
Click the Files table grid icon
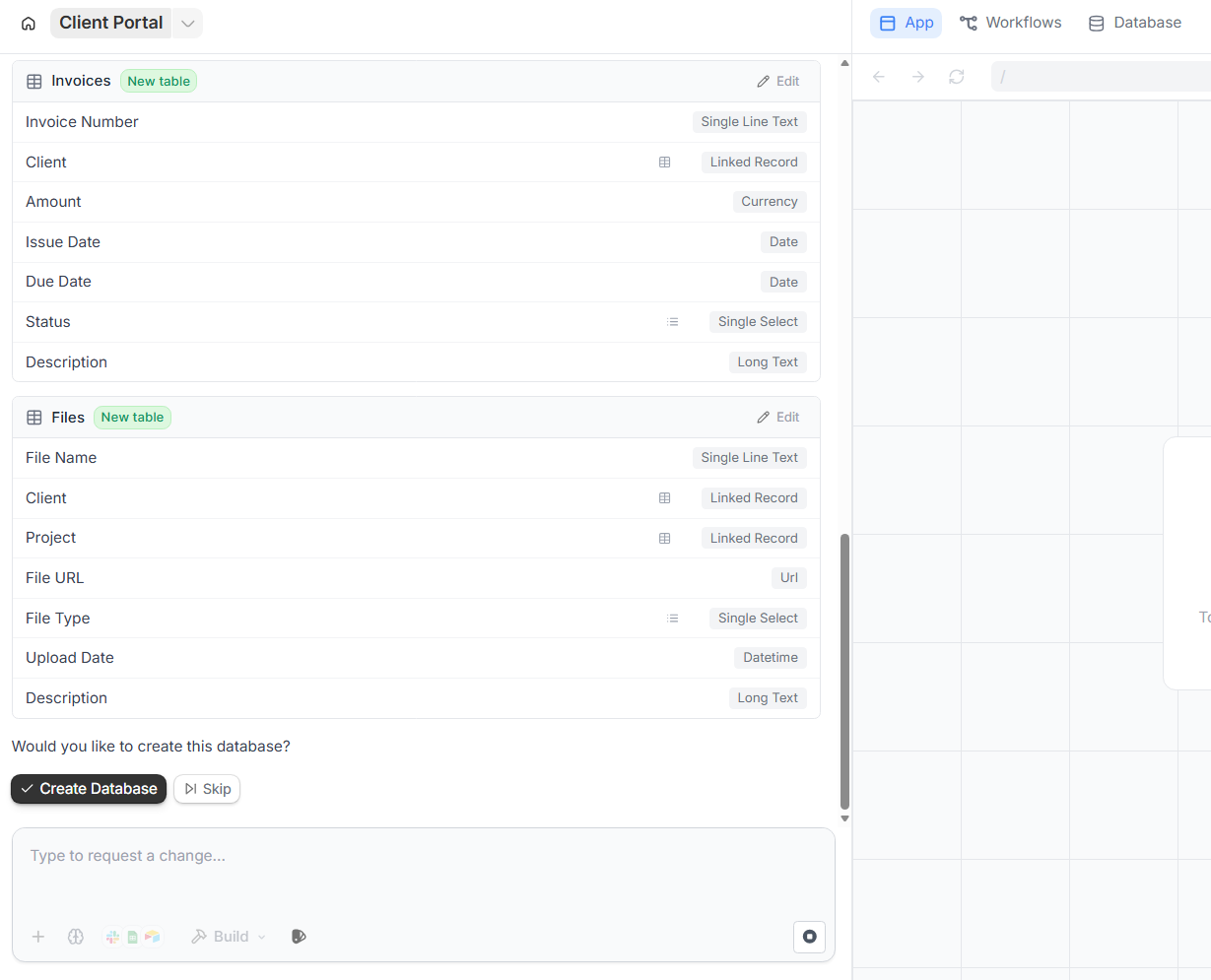pyautogui.click(x=34, y=418)
